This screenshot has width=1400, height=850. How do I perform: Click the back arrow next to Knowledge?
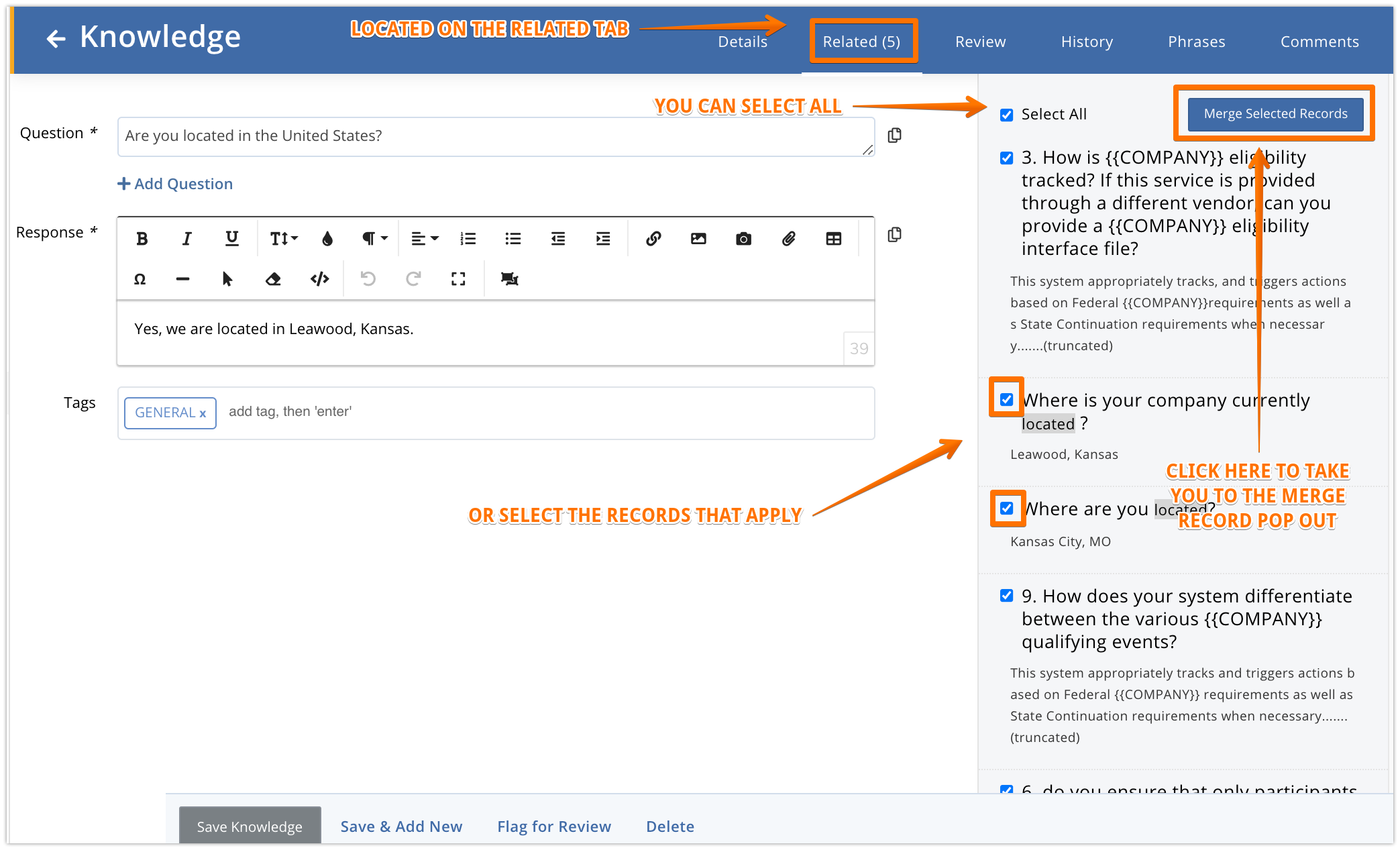tap(56, 38)
